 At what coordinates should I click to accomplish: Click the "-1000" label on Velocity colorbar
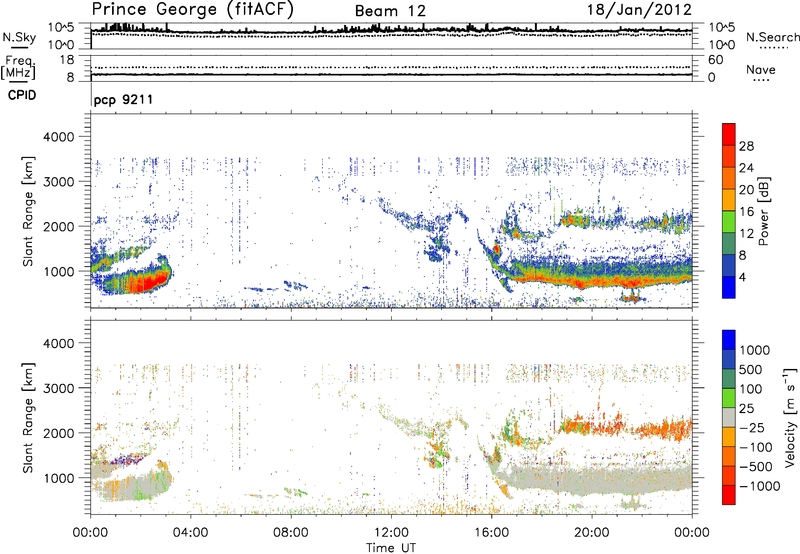760,486
